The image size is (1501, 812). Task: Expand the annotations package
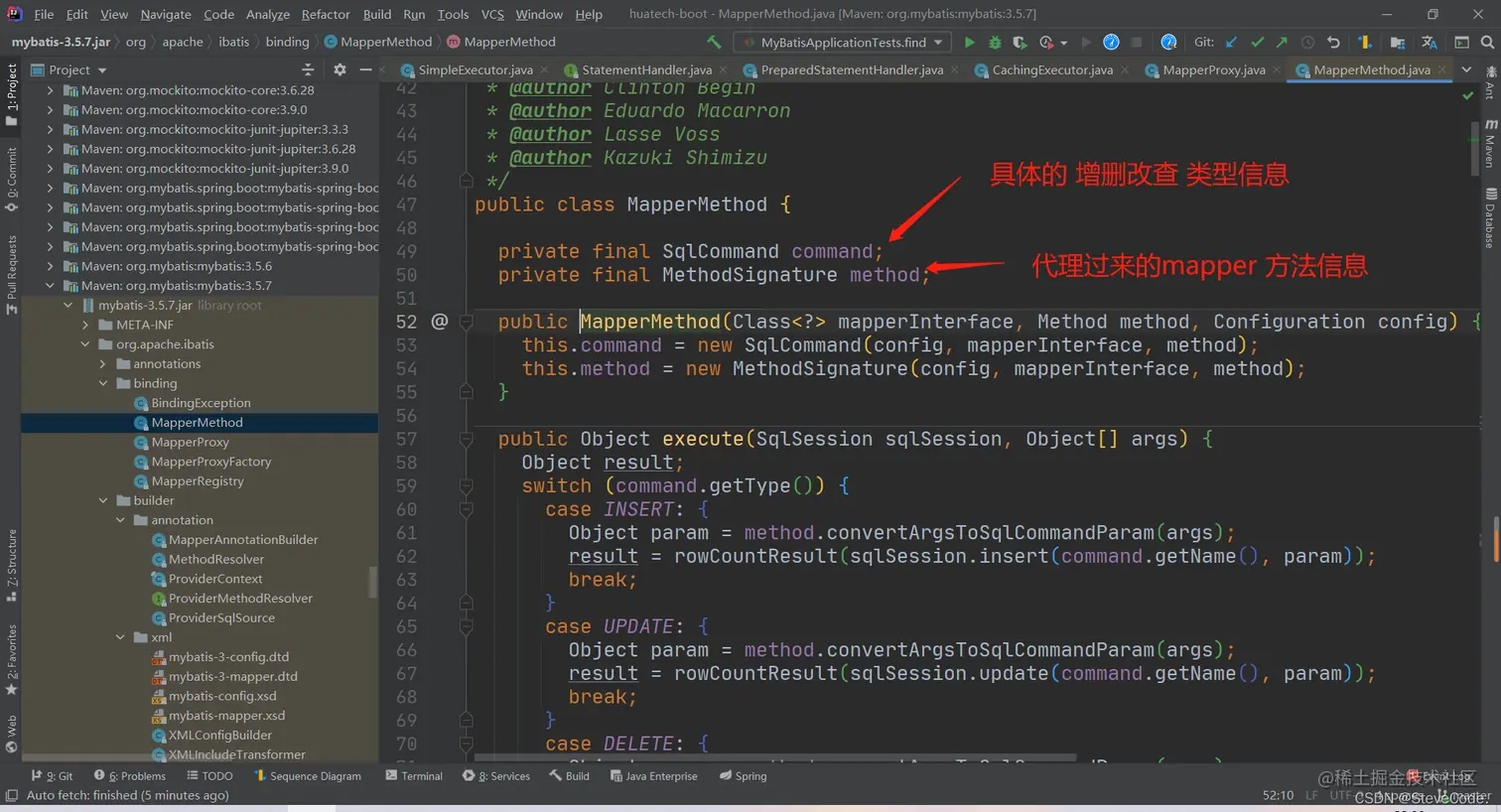[103, 364]
